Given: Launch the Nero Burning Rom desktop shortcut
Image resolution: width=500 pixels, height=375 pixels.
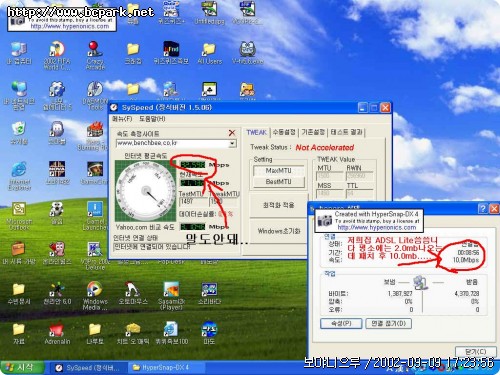Looking at the screenshot, I should coord(95,136).
